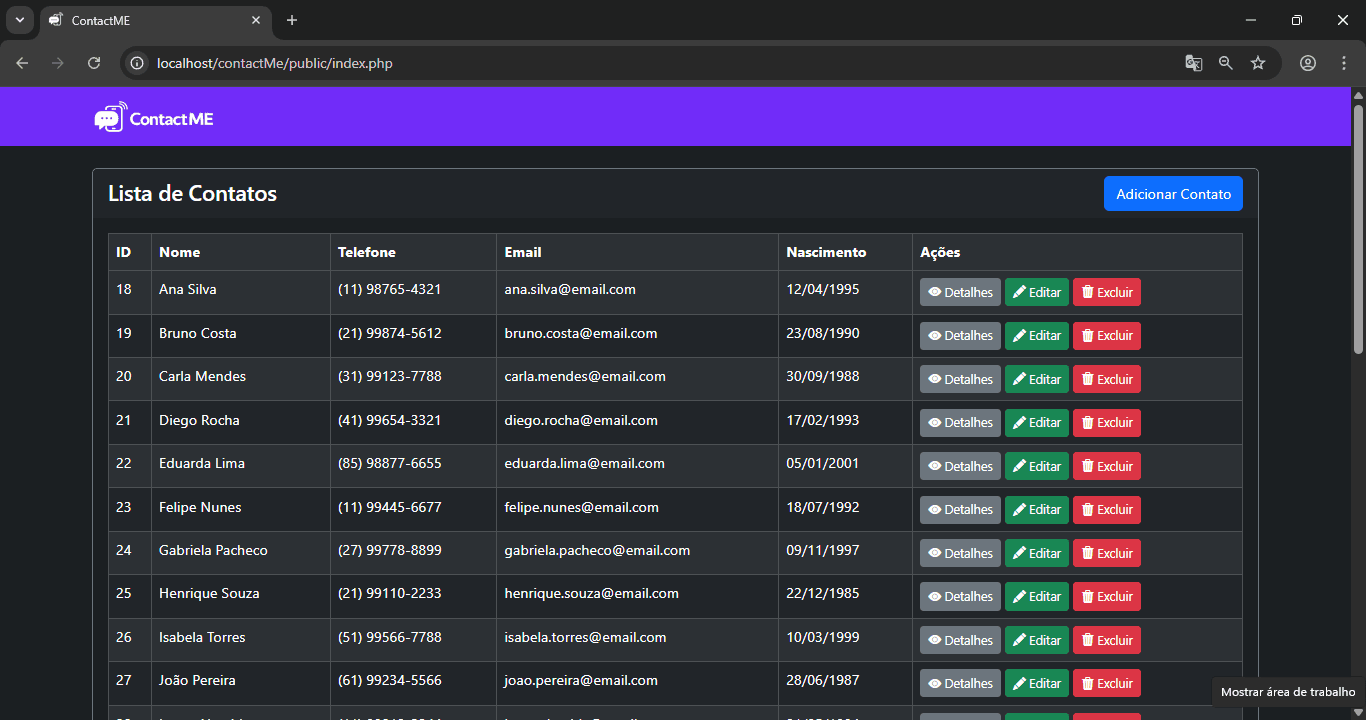Click the ContactME logo in the header
The image size is (1366, 720).
coord(154,118)
